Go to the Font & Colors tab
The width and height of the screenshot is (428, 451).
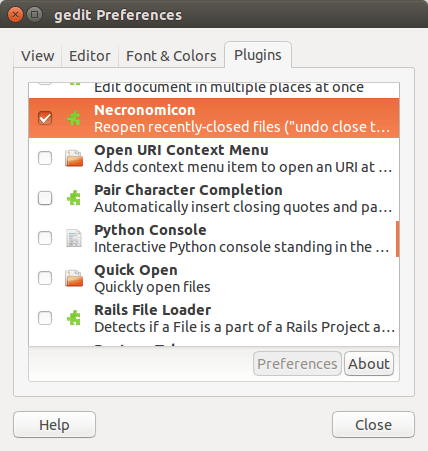(171, 56)
